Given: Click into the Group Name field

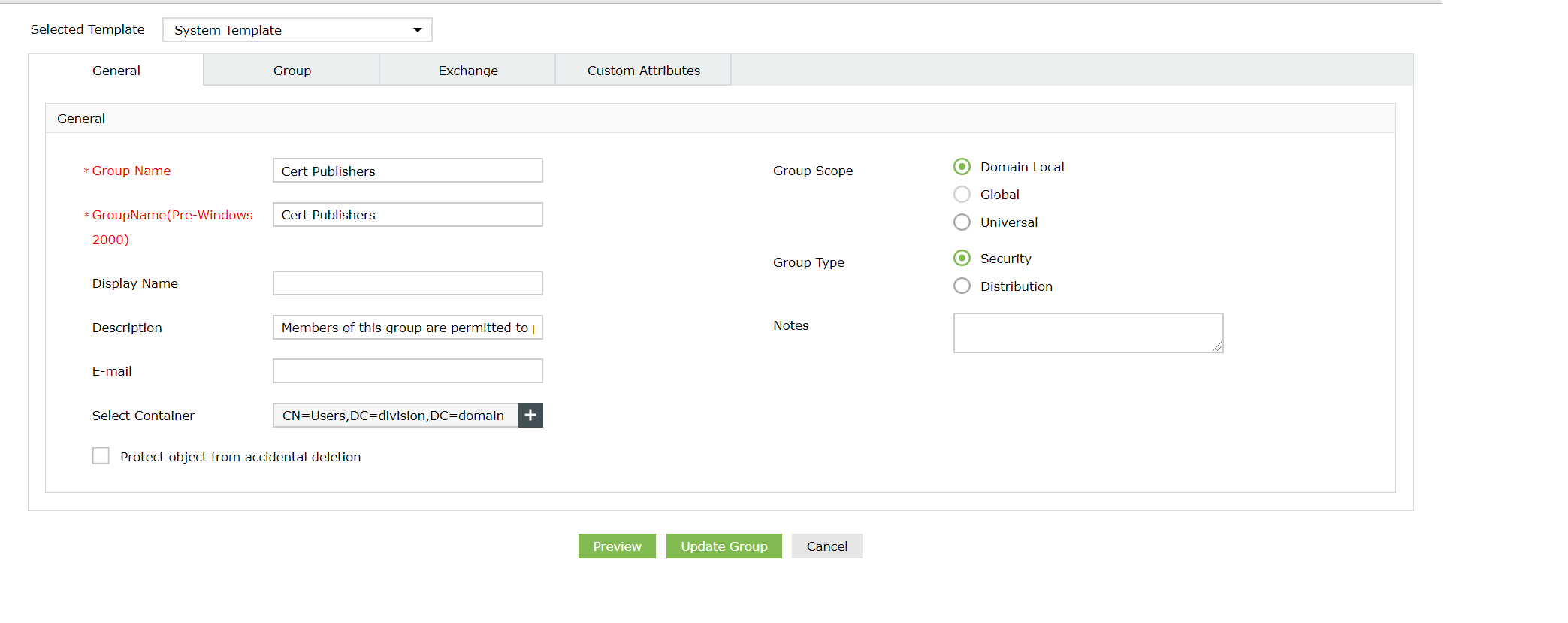Looking at the screenshot, I should 407,171.
